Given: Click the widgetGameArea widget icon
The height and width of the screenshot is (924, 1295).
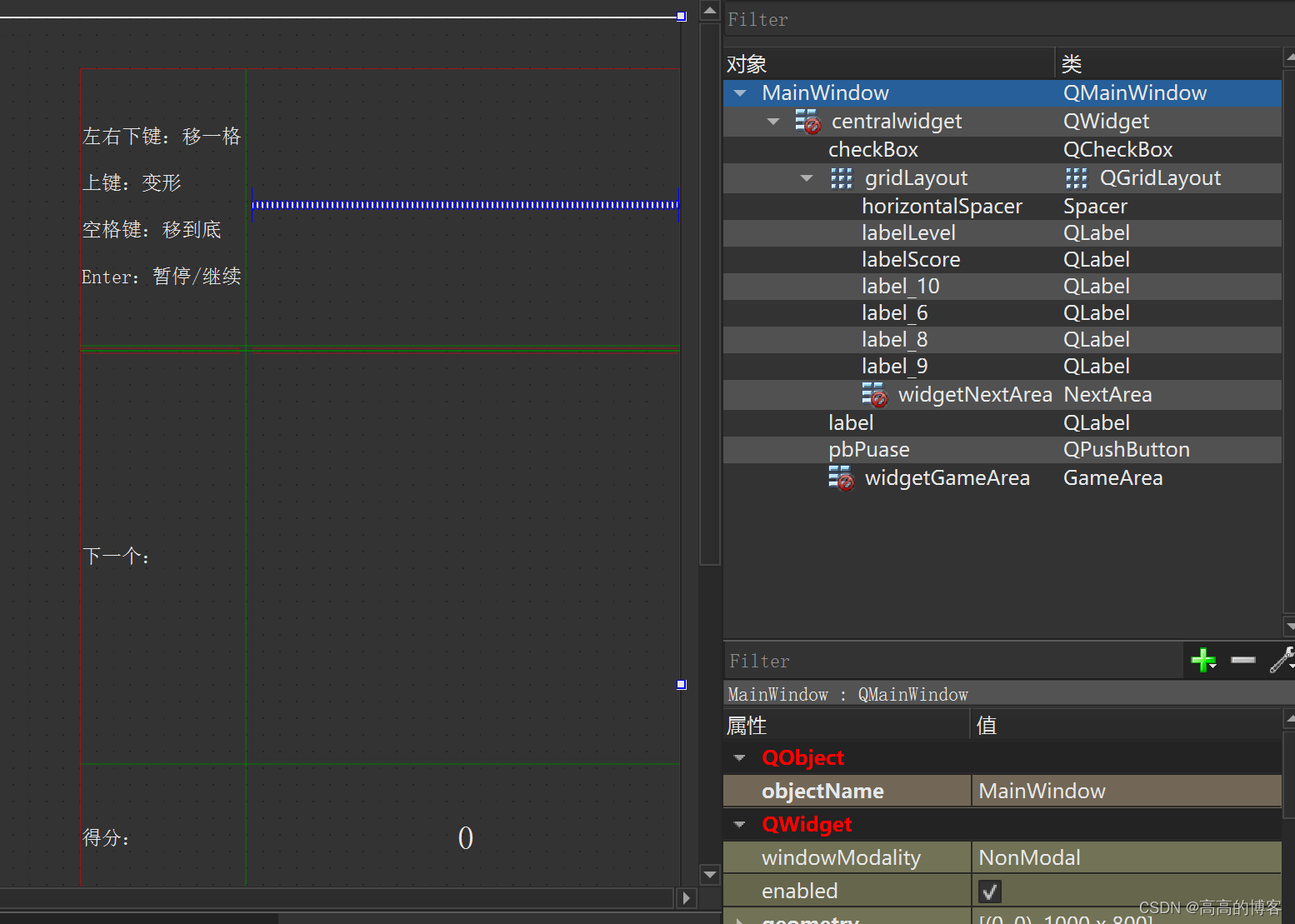Looking at the screenshot, I should point(841,478).
